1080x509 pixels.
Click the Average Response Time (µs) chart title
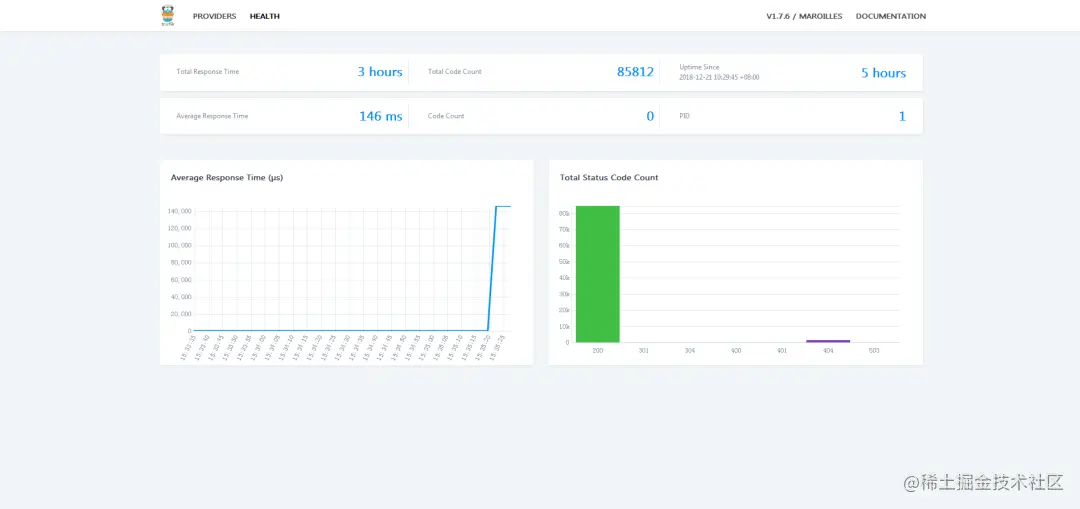[227, 178]
